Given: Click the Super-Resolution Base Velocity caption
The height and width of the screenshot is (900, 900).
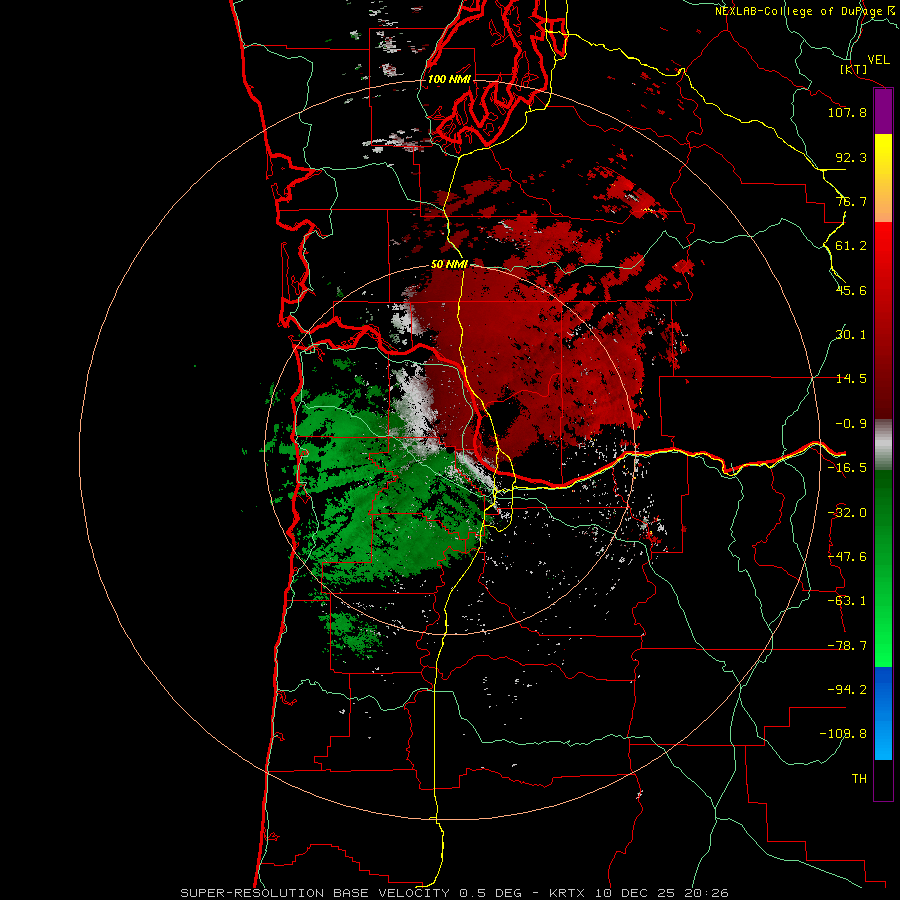Looking at the screenshot, I should [x=455, y=893].
